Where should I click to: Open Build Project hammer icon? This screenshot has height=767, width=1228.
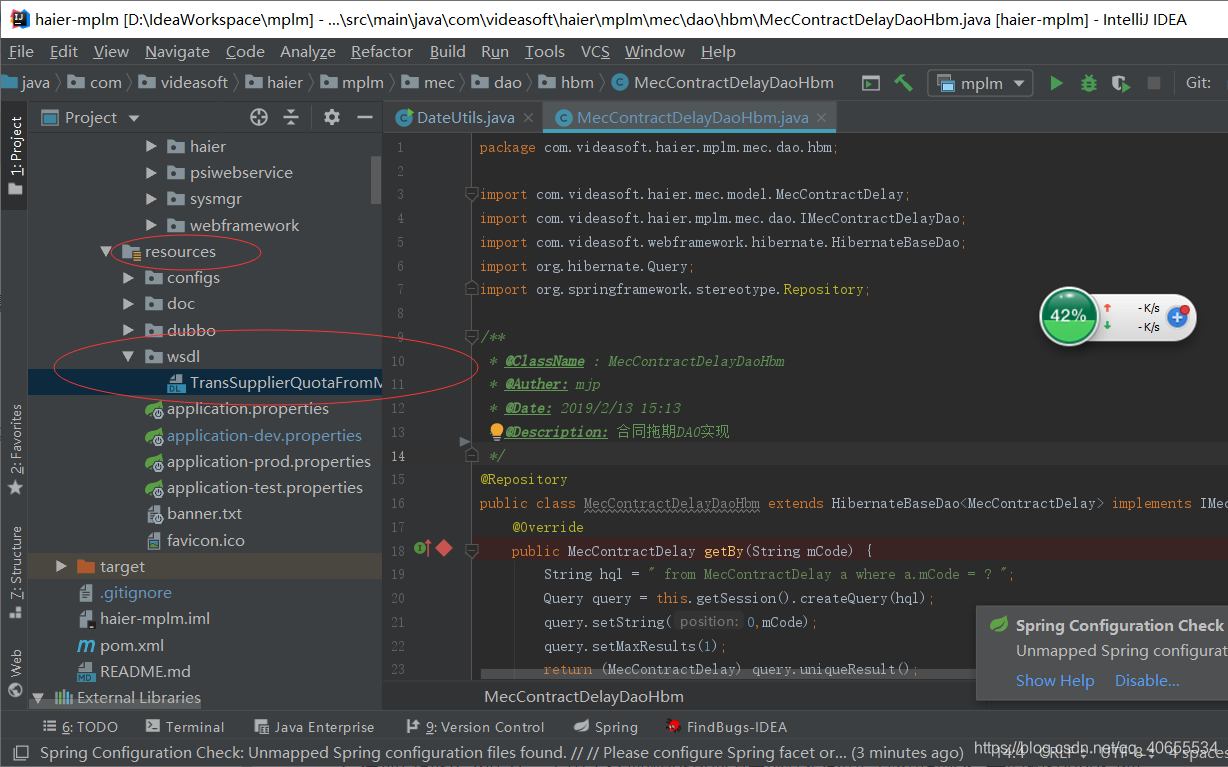point(903,82)
